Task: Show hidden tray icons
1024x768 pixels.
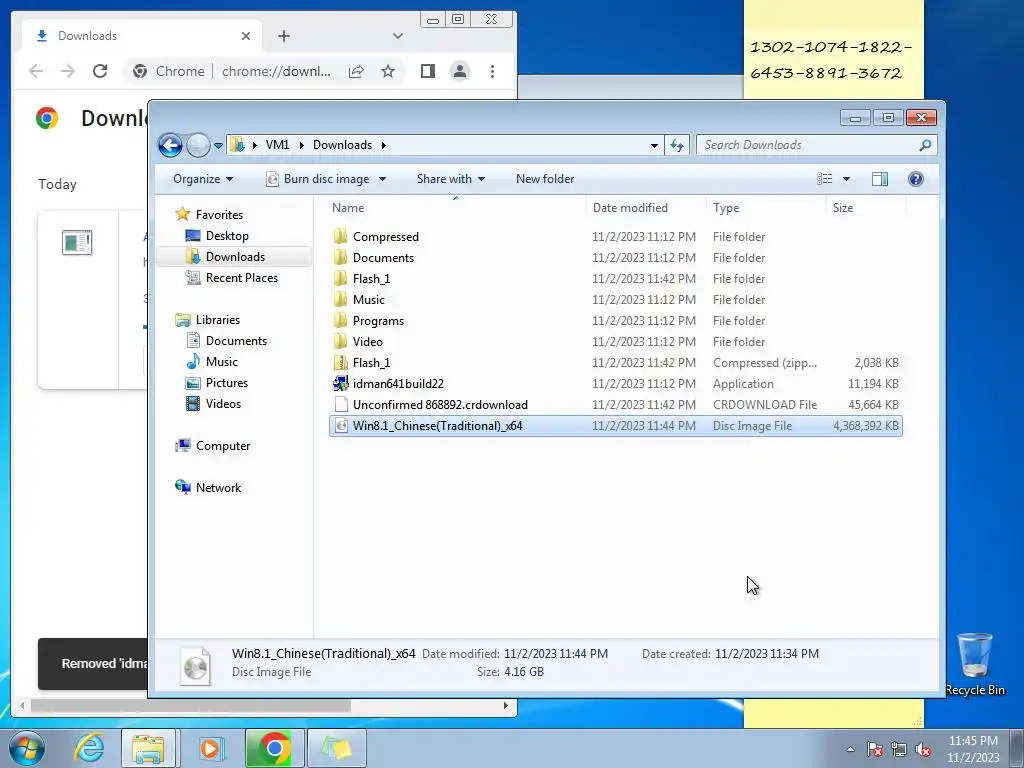Action: pyautogui.click(x=850, y=749)
